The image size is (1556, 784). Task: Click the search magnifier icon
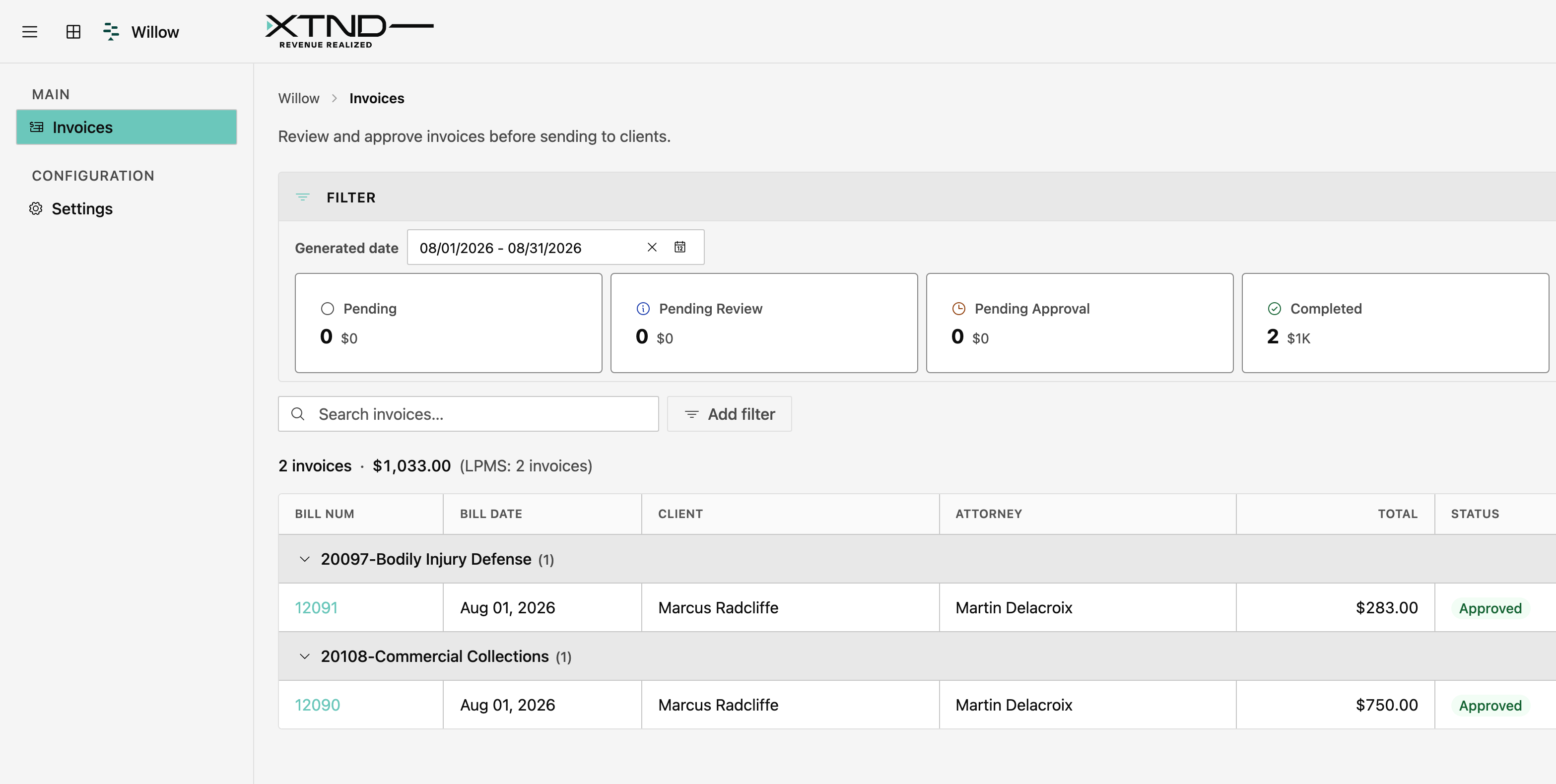click(298, 414)
